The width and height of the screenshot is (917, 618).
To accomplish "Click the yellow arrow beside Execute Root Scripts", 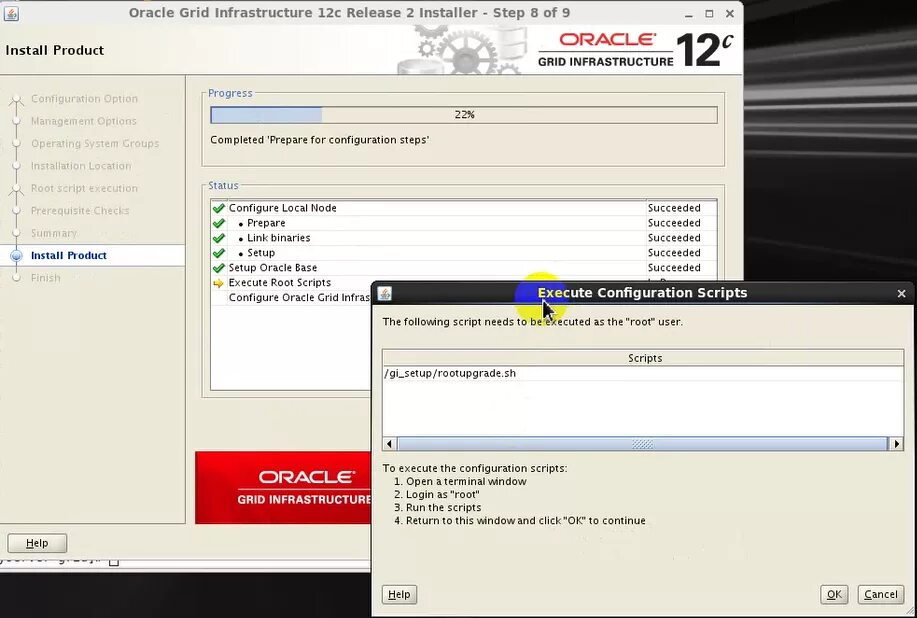I will tap(219, 283).
